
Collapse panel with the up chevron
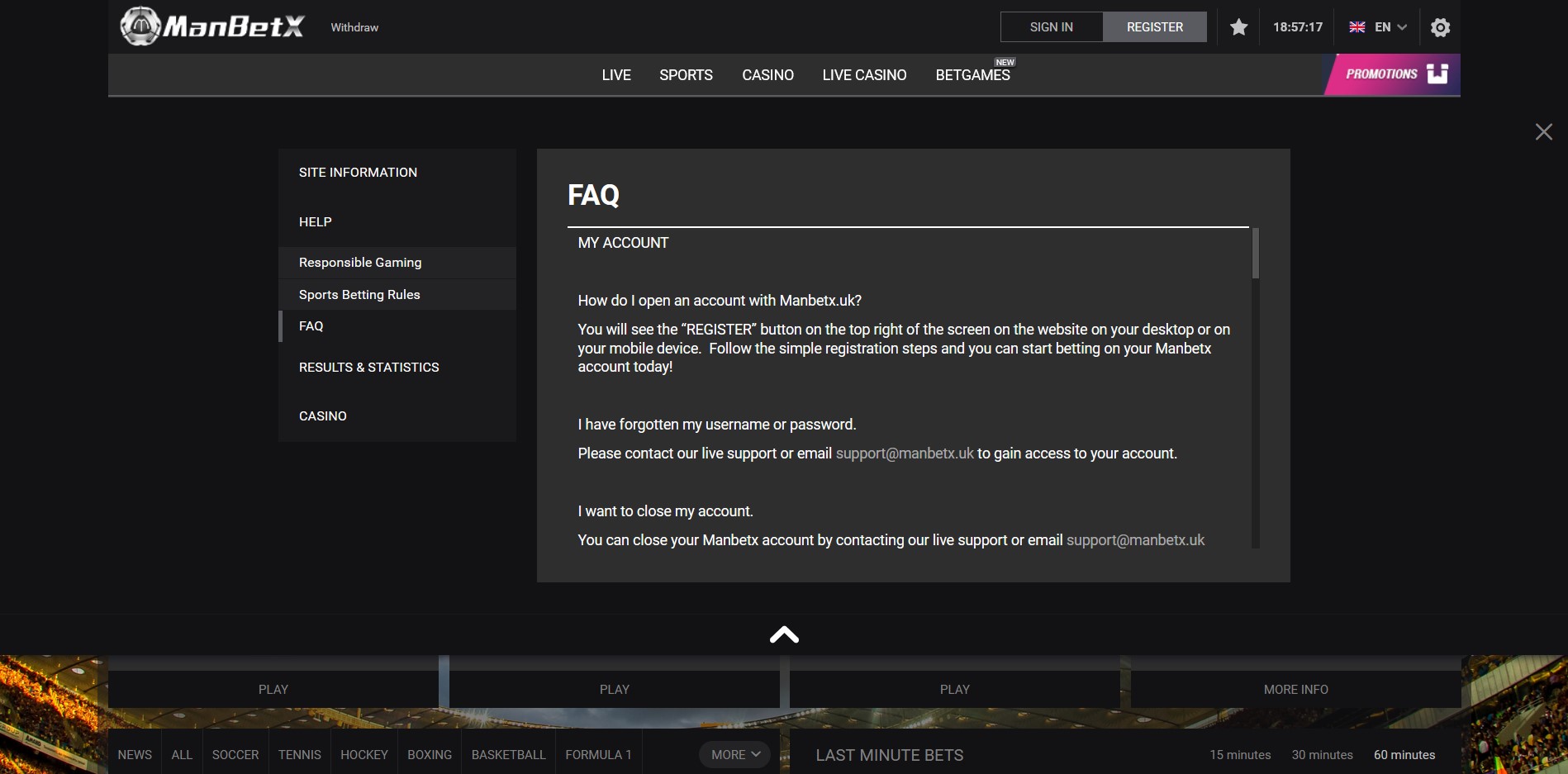784,634
